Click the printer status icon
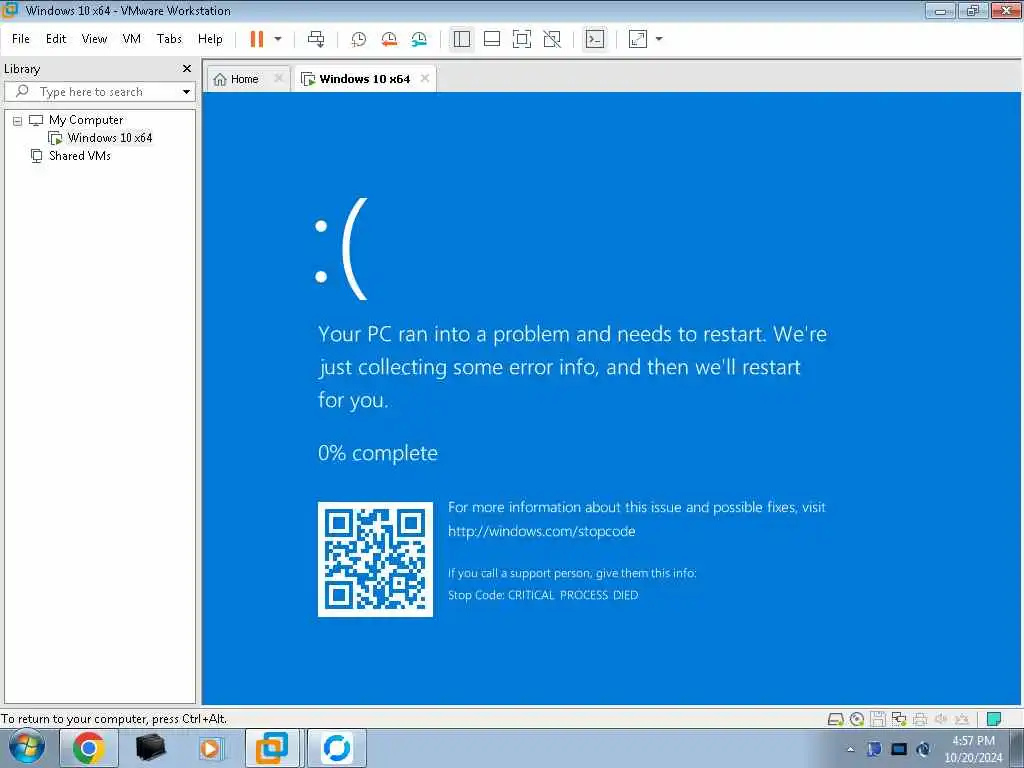 (920, 720)
